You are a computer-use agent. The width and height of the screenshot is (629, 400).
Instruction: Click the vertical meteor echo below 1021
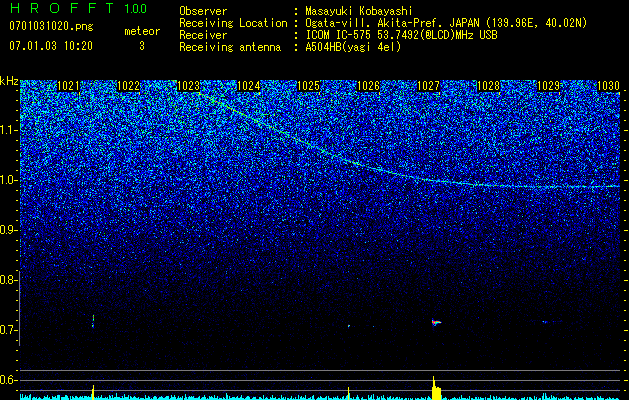click(93, 321)
